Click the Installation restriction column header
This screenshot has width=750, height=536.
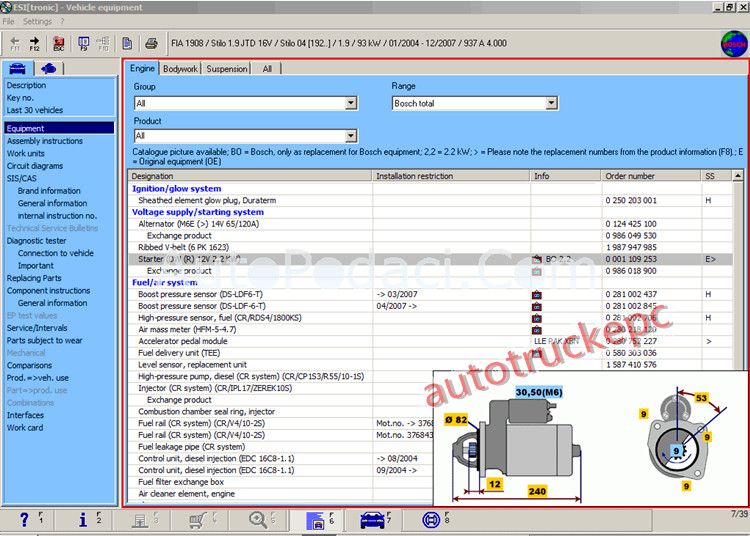451,176
